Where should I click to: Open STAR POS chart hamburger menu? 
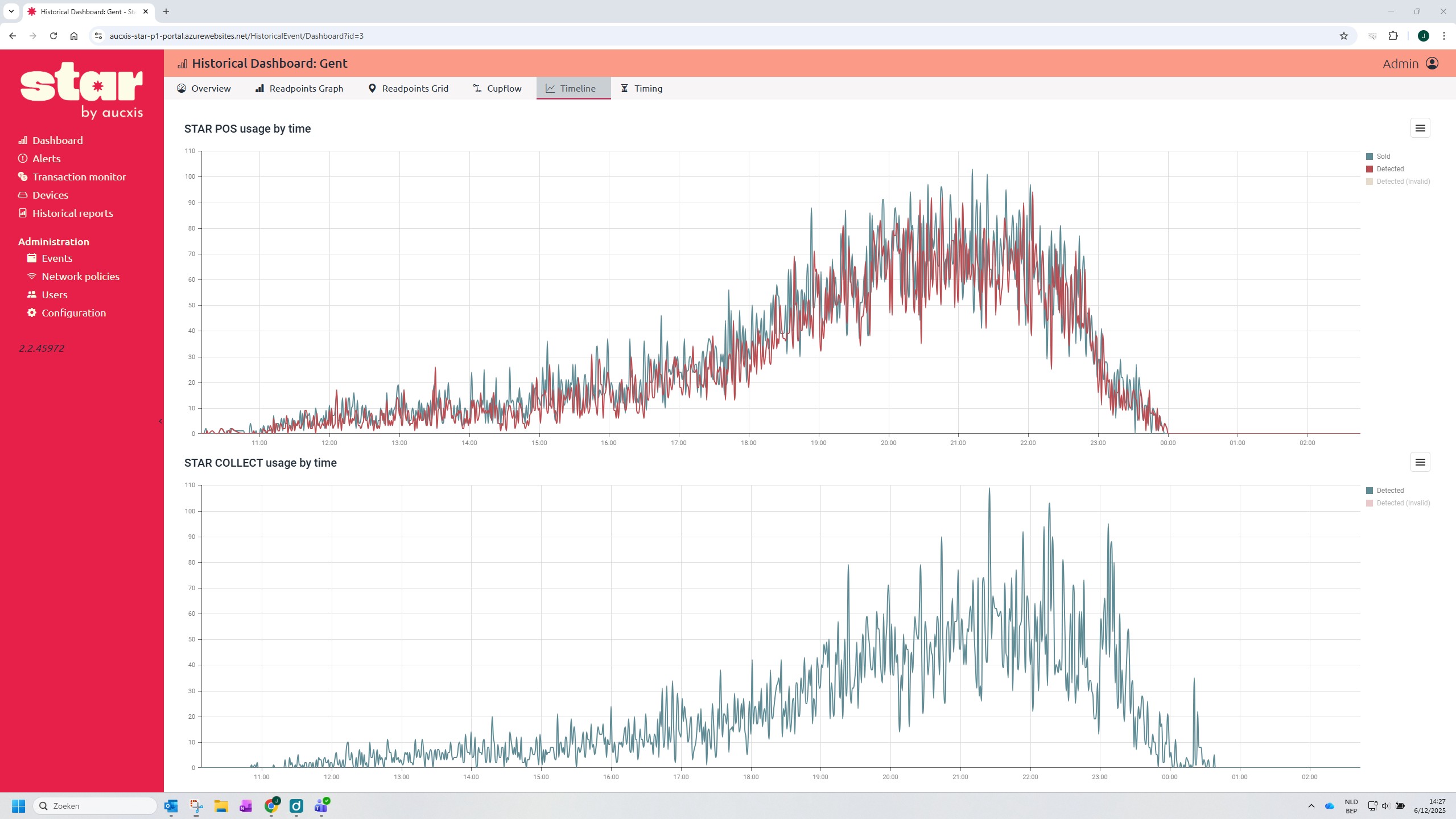(x=1420, y=128)
